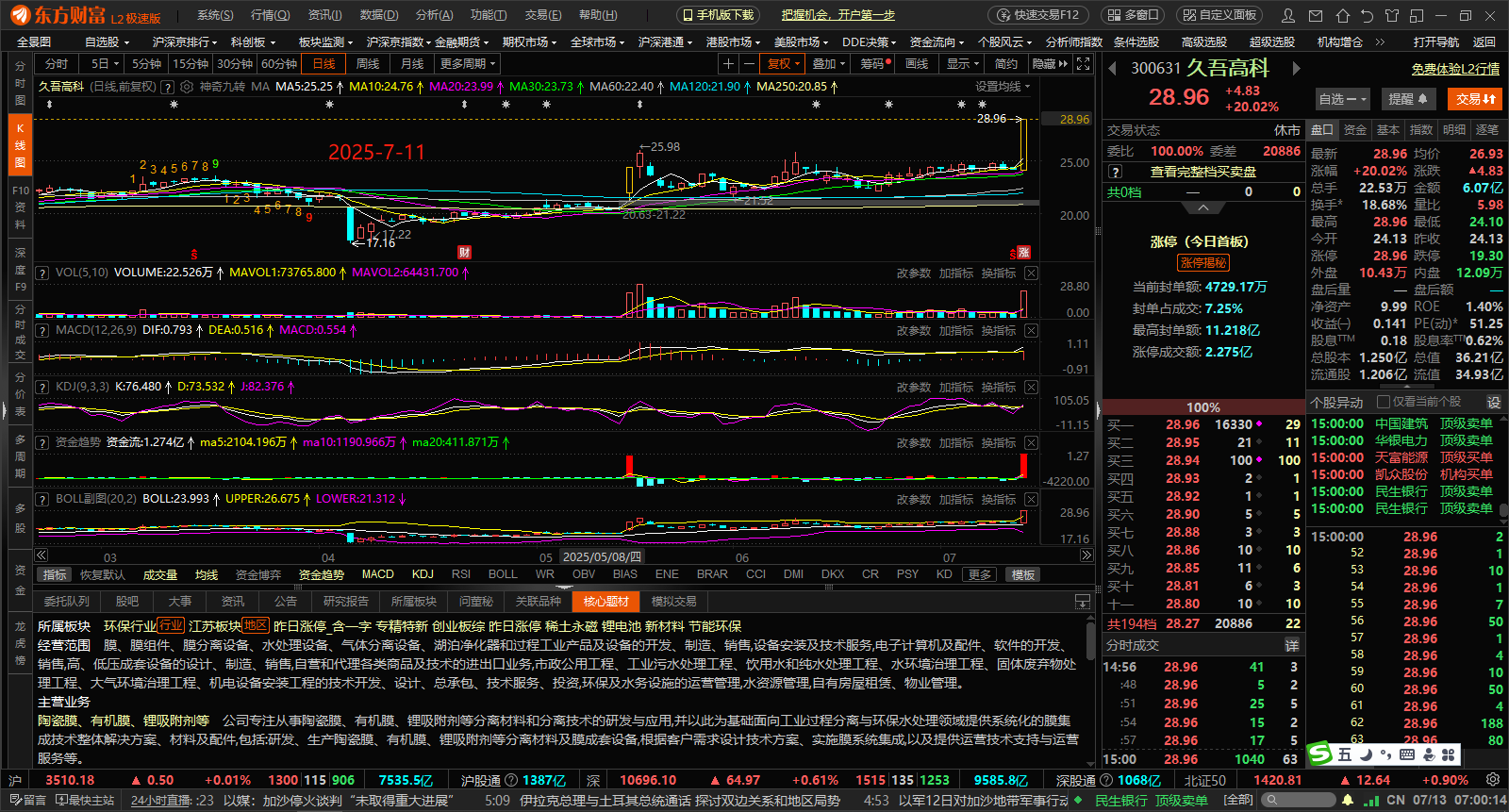Click 快速交易F12 button
This screenshot has width=1509, height=812.
tap(1038, 15)
